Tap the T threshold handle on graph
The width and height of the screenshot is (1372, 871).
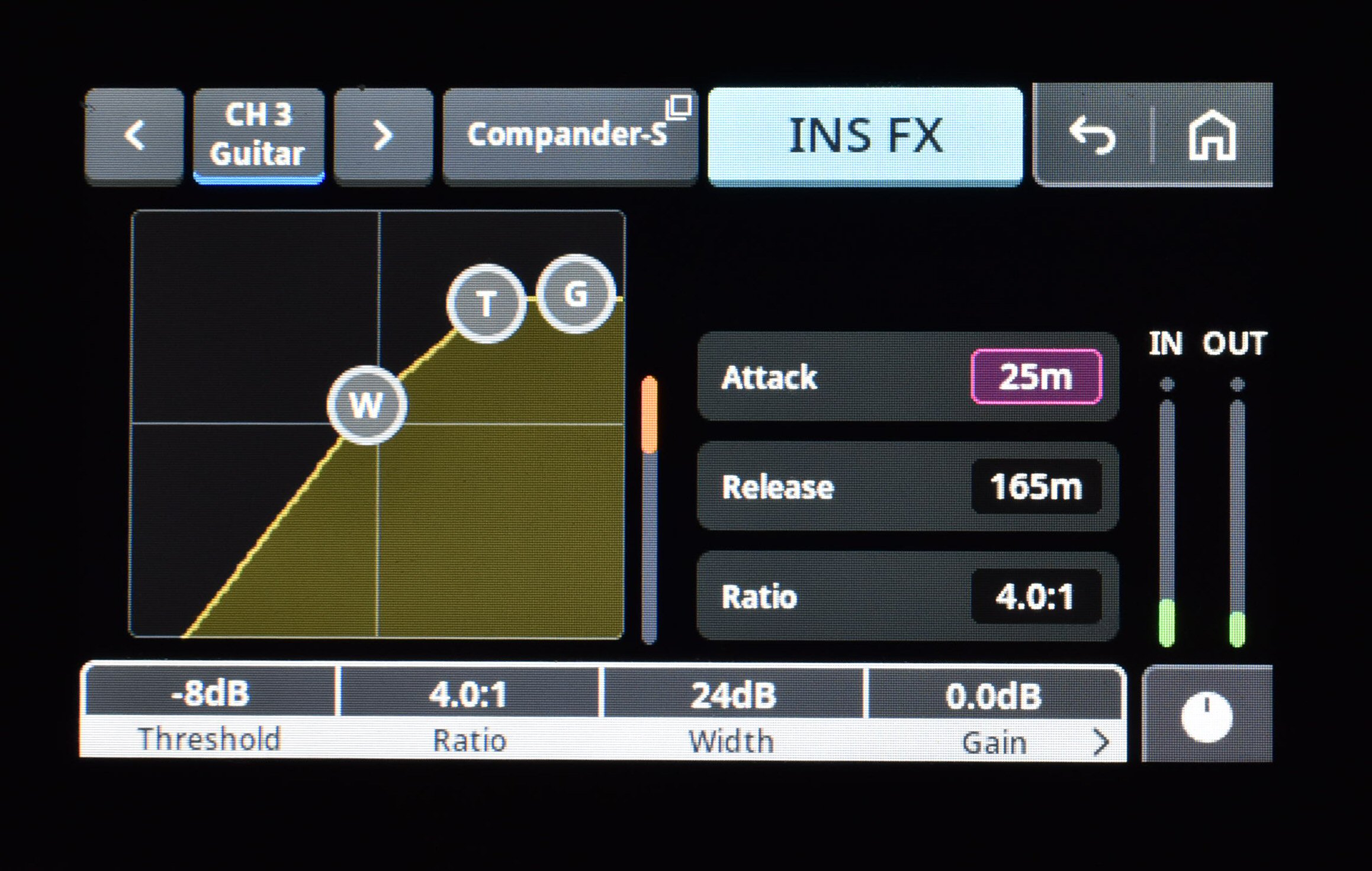pos(487,304)
